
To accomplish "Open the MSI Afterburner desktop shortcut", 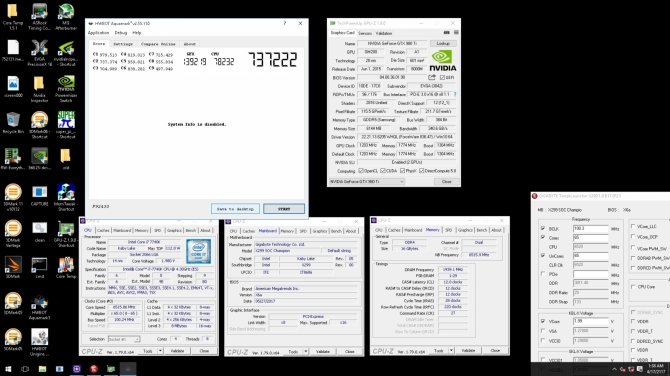I will tap(66, 16).
